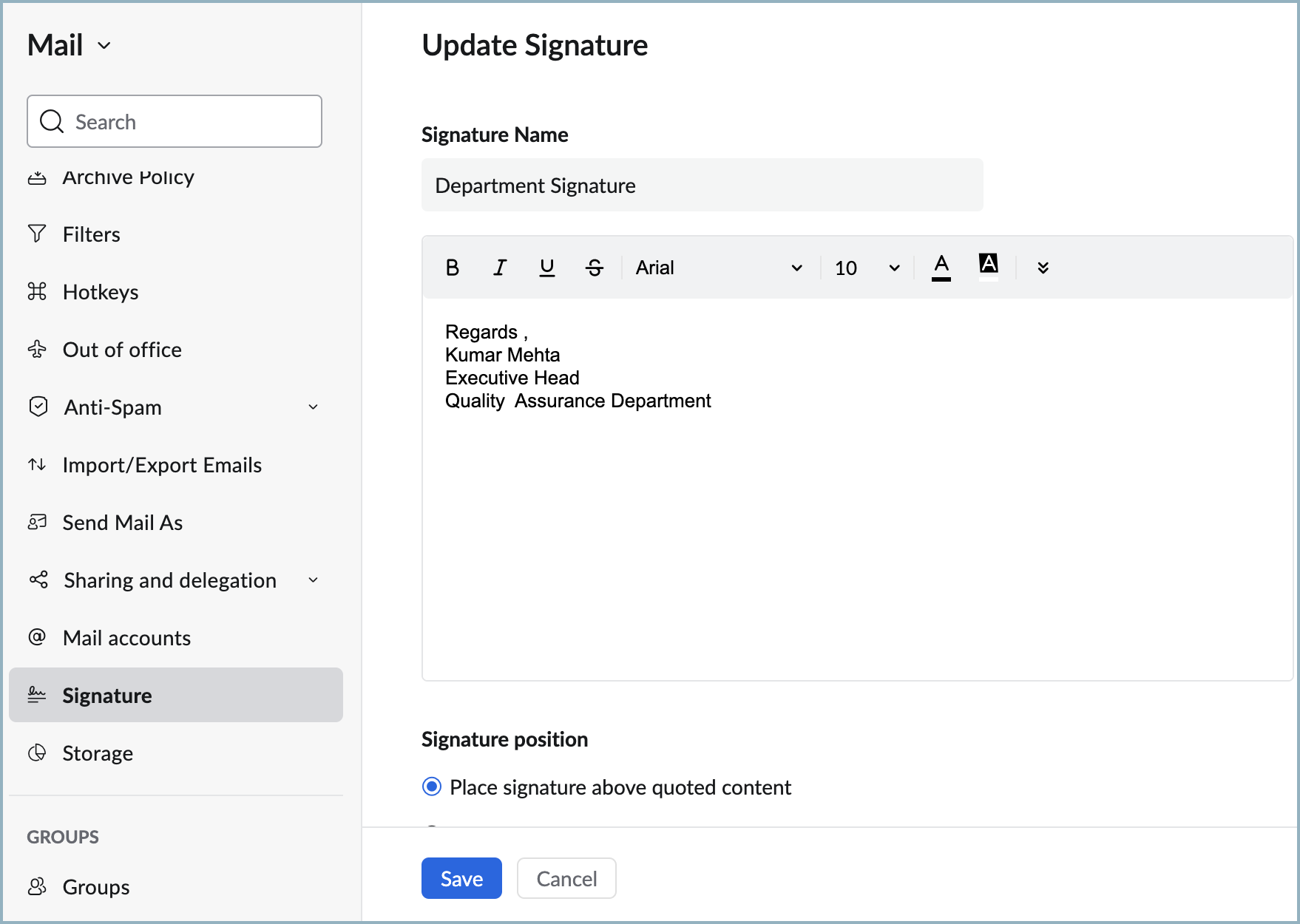
Task: Expand Sharing and delegation section
Action: click(x=313, y=580)
